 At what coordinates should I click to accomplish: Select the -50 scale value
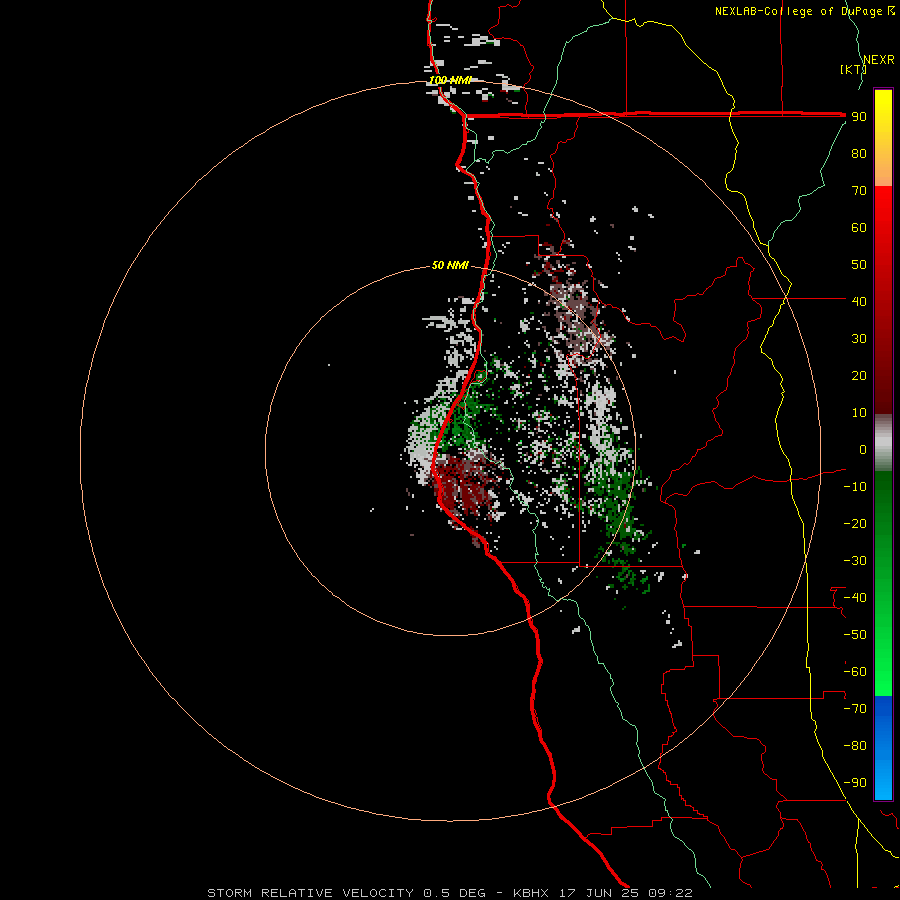pyautogui.click(x=855, y=634)
